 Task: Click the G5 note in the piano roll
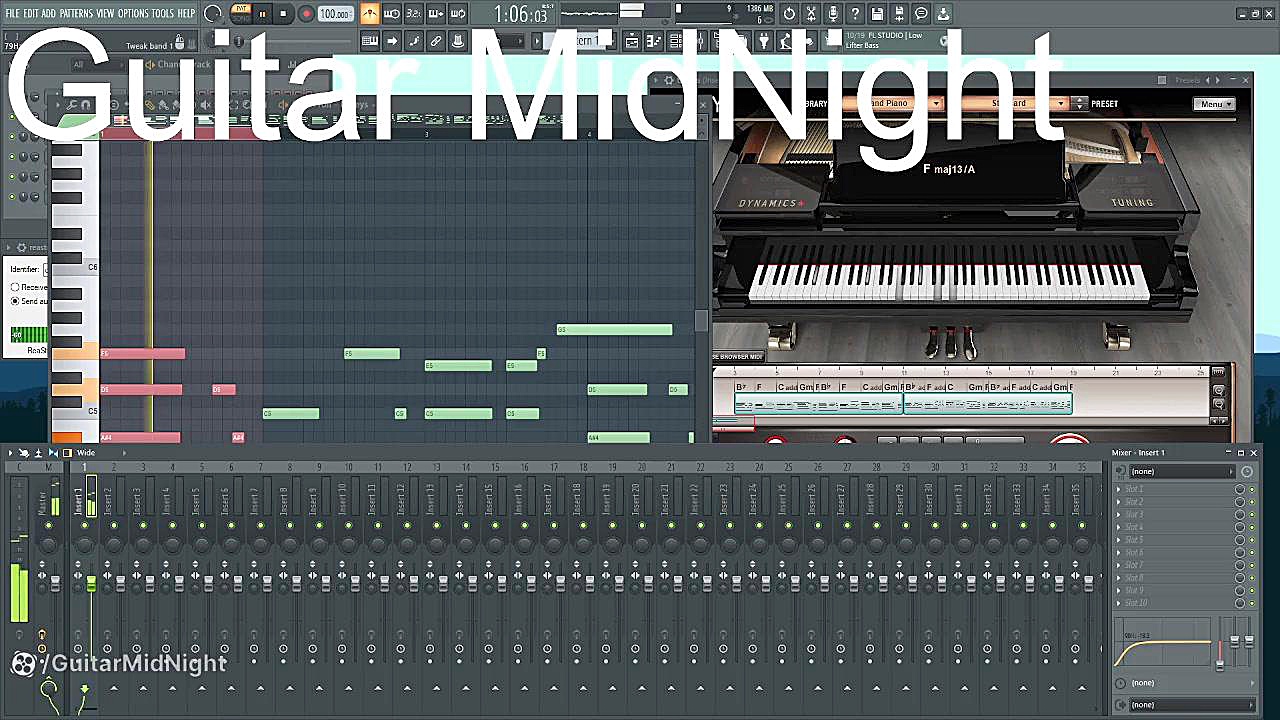tap(614, 330)
